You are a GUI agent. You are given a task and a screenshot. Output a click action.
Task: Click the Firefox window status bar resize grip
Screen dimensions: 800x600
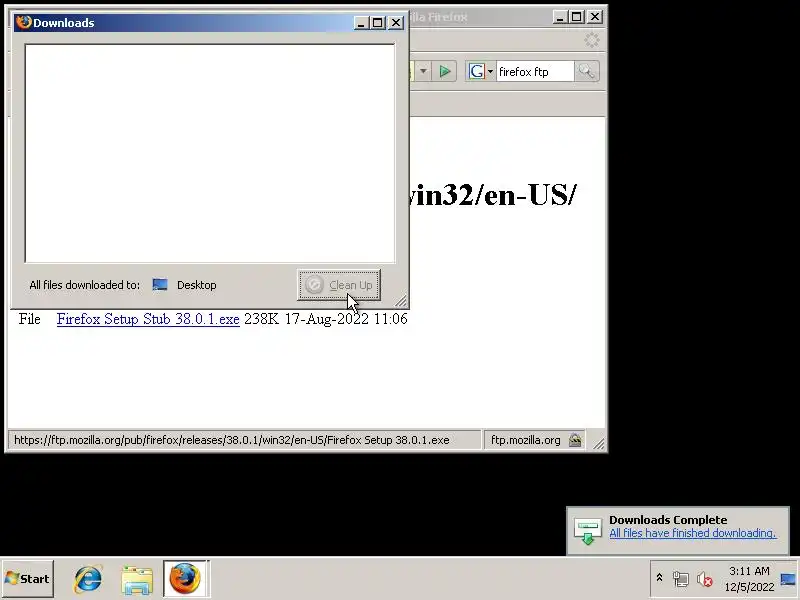click(x=598, y=443)
